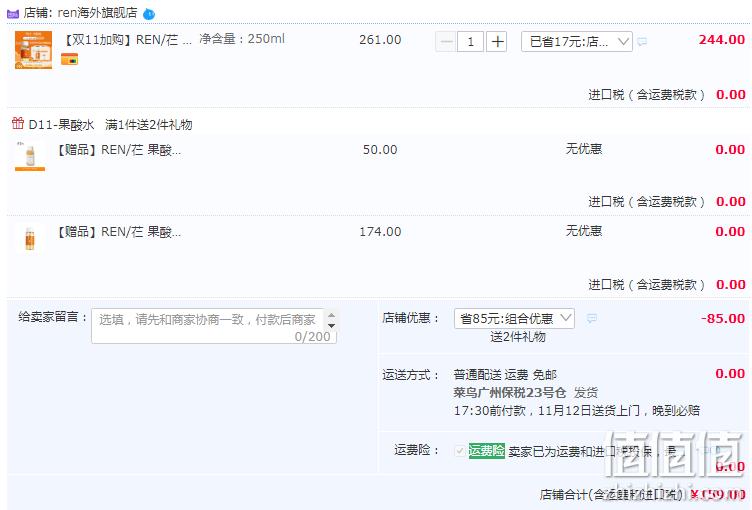
Task: Select the 244.00 subtotal price
Action: (x=722, y=40)
